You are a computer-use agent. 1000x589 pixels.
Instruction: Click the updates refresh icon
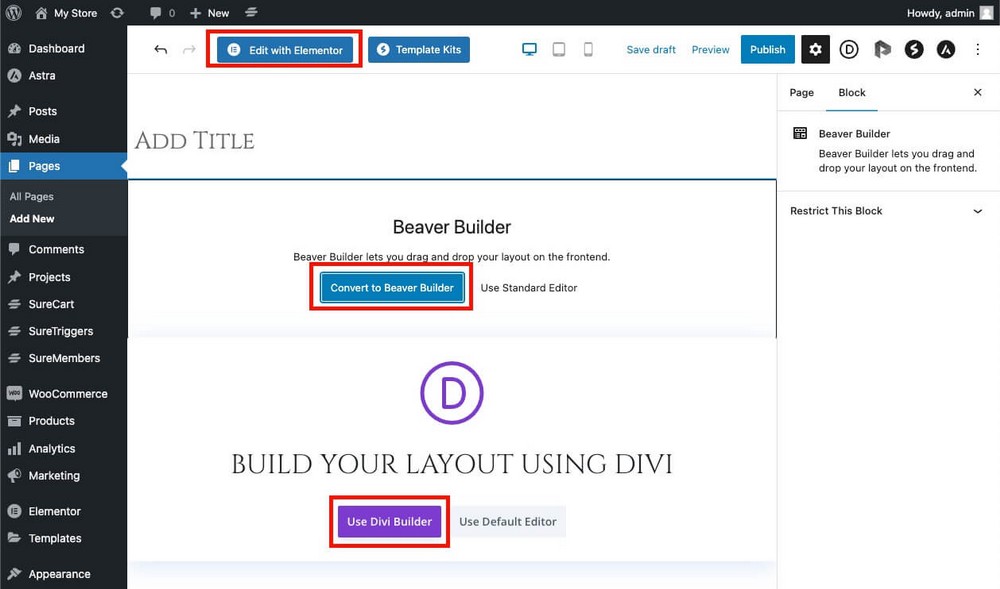[117, 13]
